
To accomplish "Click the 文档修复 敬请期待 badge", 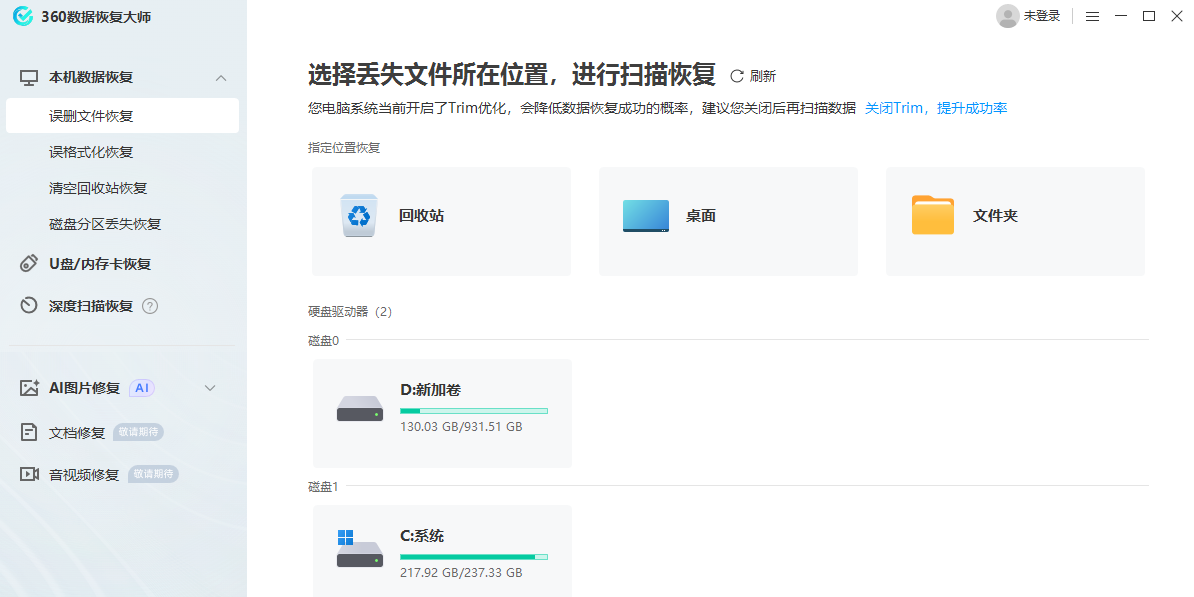I will (x=139, y=432).
